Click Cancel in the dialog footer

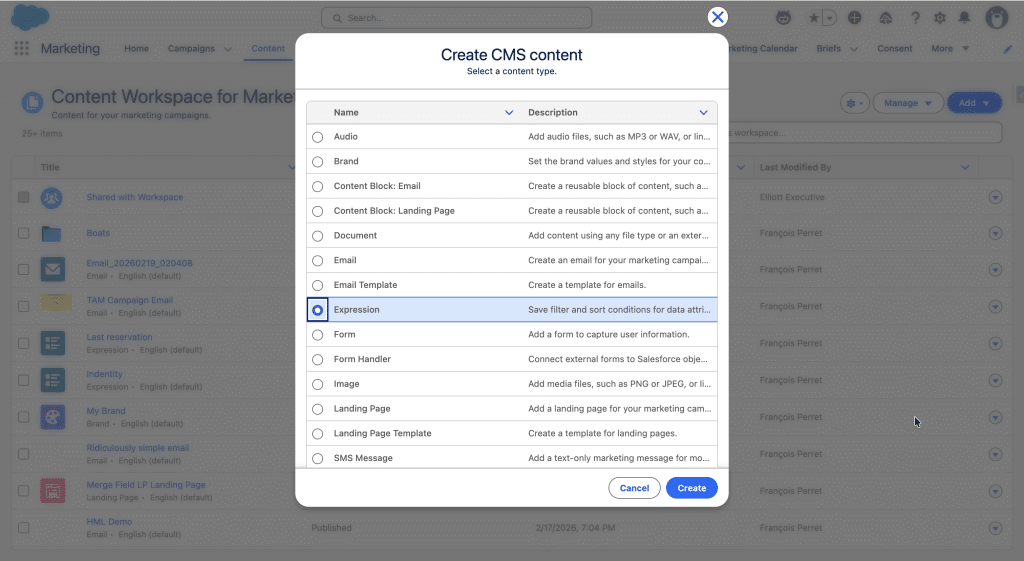tap(634, 488)
